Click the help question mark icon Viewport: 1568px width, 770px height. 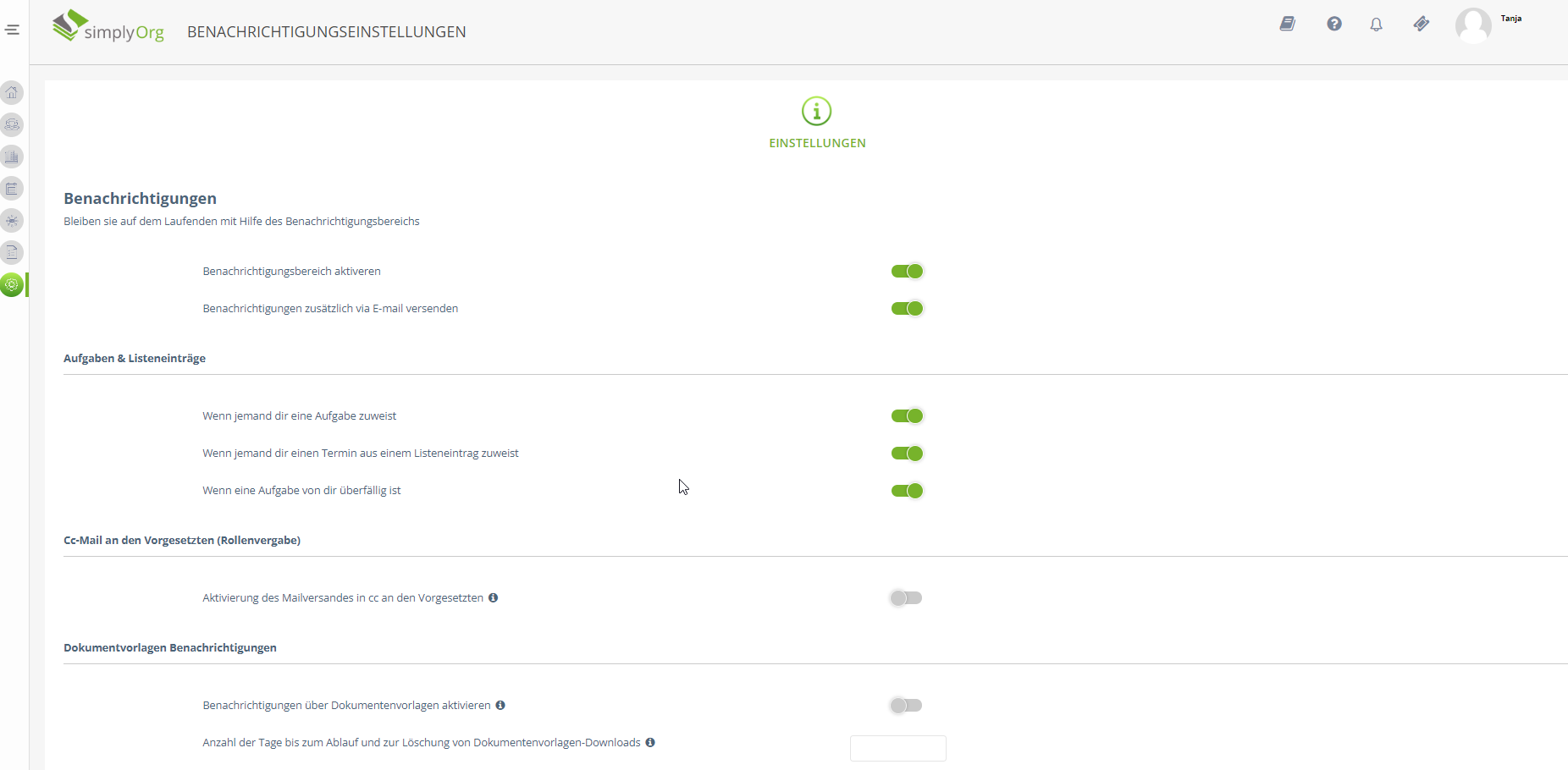[x=1334, y=24]
